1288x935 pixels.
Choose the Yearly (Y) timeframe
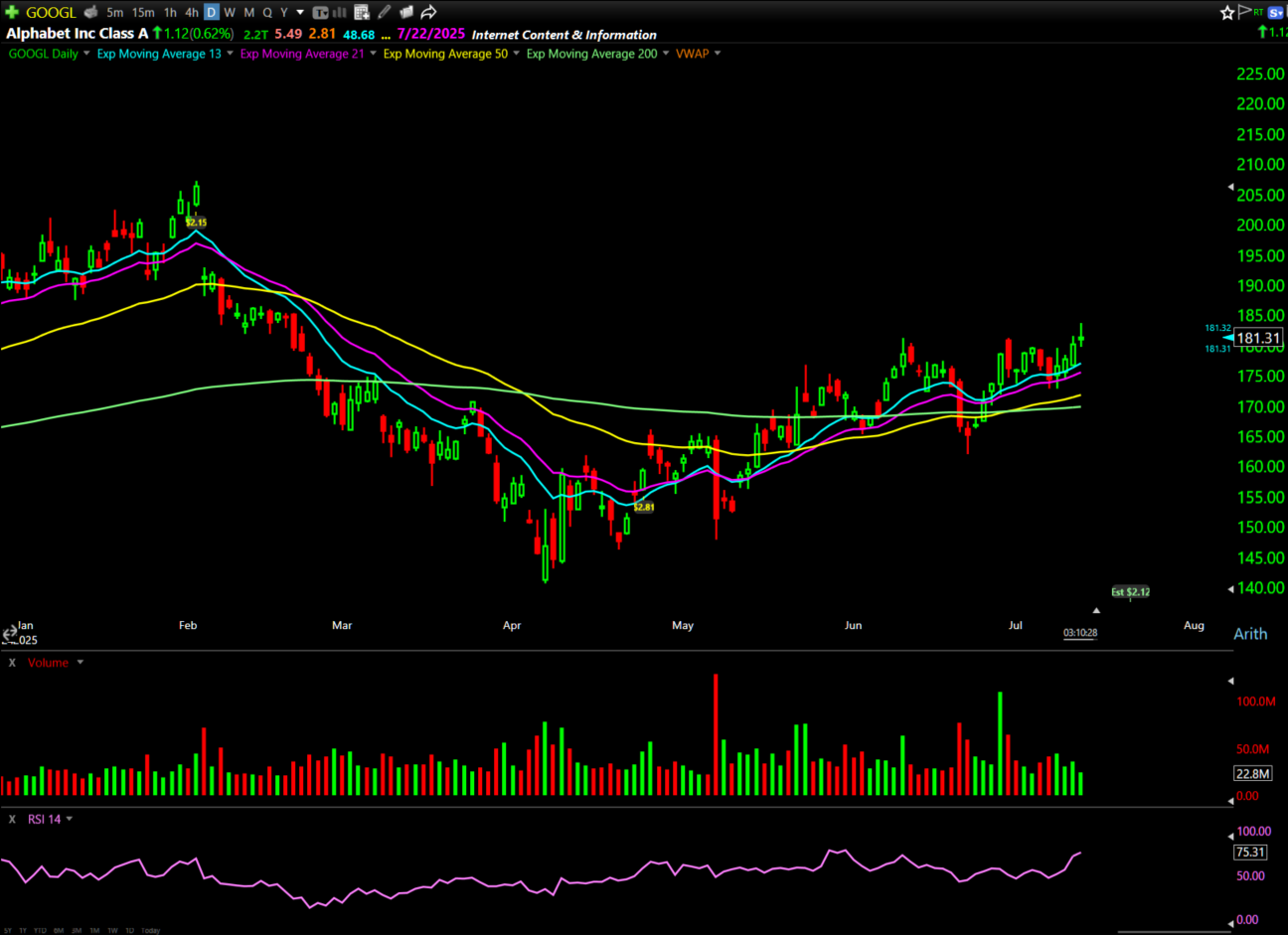[283, 12]
